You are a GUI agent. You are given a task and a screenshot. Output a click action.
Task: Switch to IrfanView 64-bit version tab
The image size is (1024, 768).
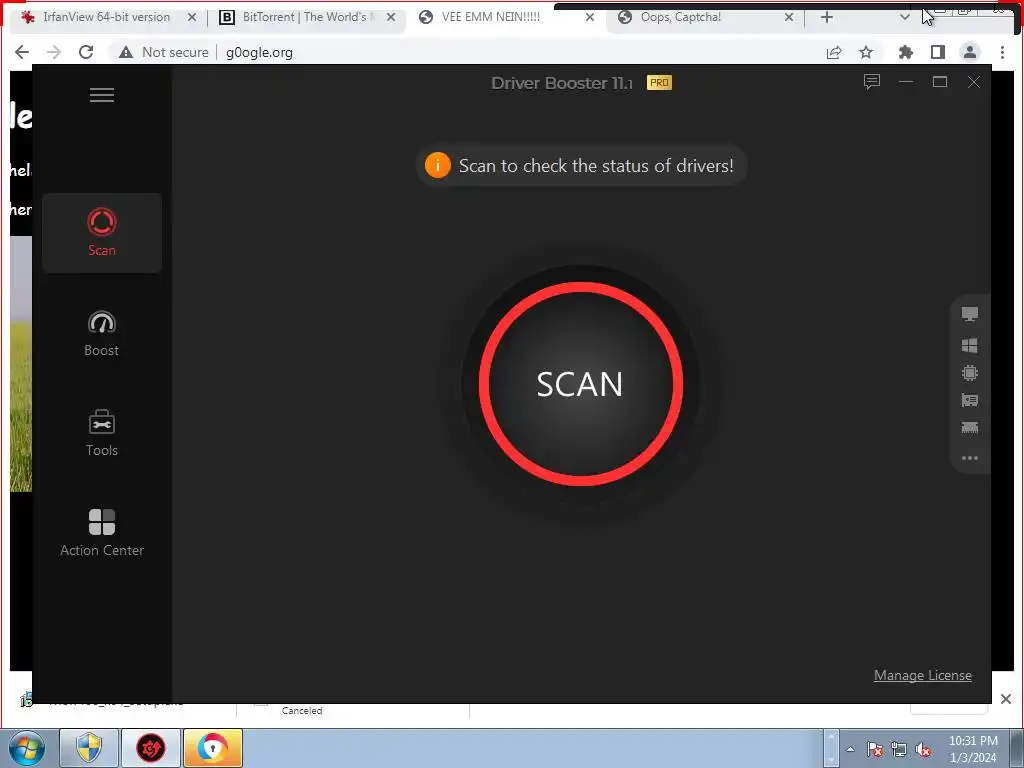click(x=106, y=17)
